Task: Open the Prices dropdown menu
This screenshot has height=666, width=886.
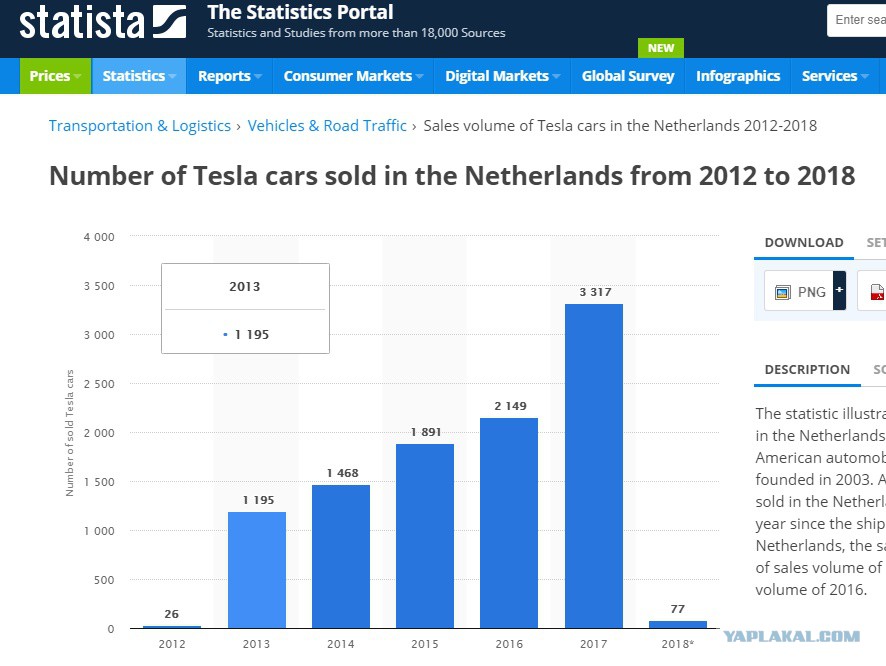Action: pos(55,76)
